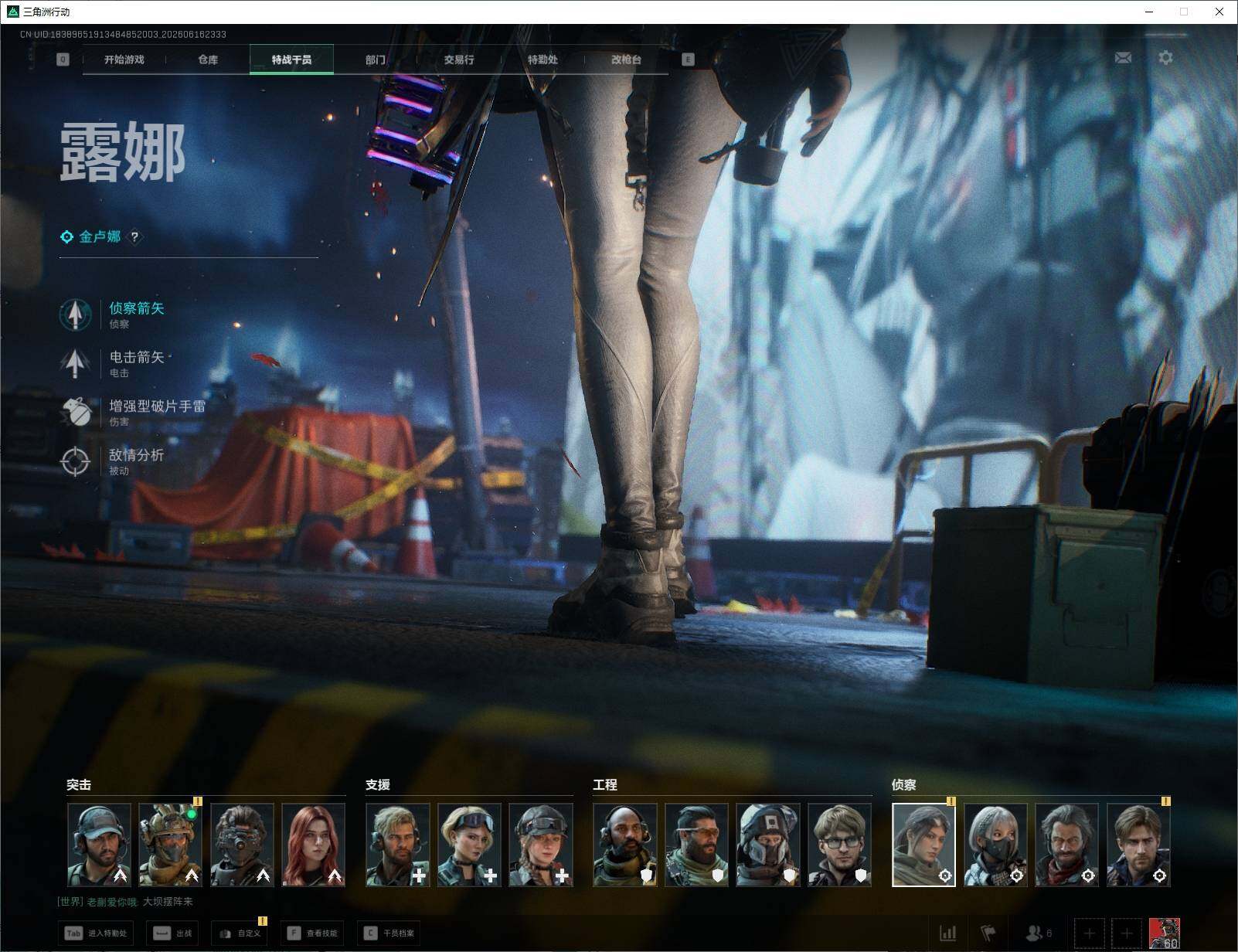Open the 交易行 tab

coord(459,59)
